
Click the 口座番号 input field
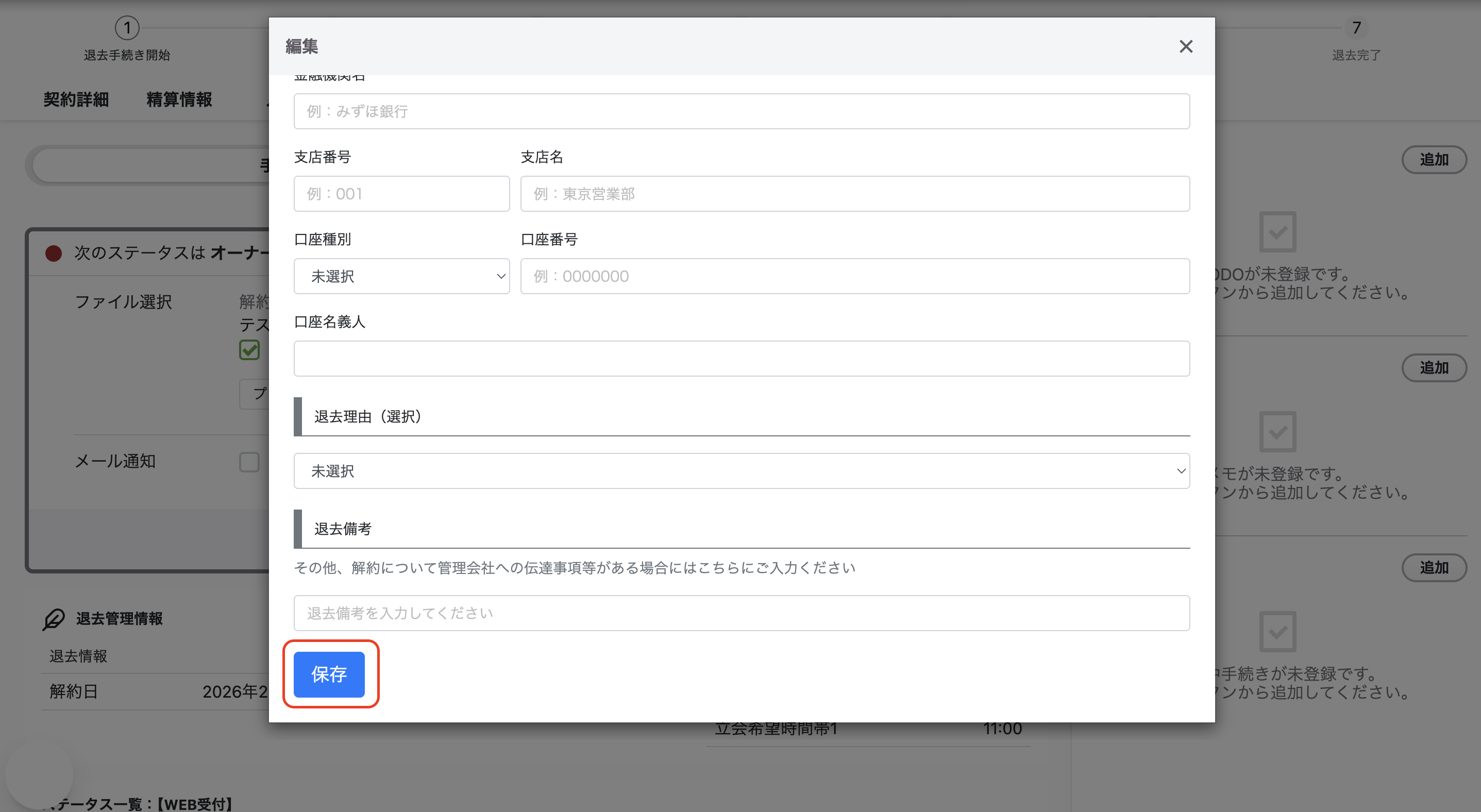click(x=855, y=276)
